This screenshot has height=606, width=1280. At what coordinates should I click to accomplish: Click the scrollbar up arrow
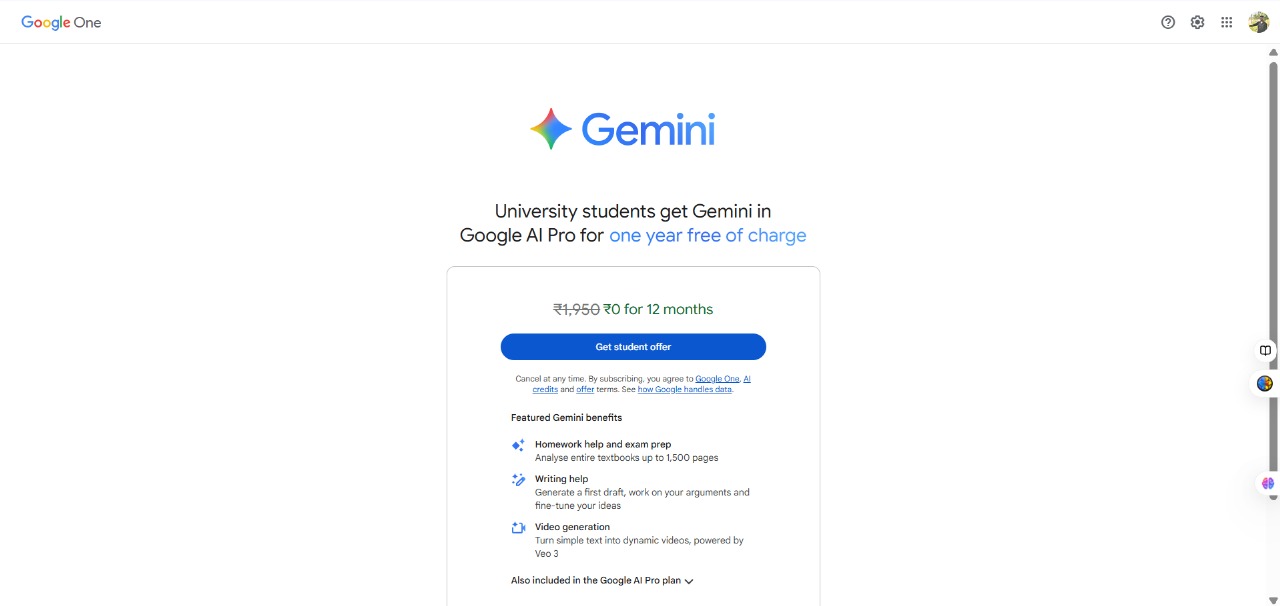pos(1273,52)
